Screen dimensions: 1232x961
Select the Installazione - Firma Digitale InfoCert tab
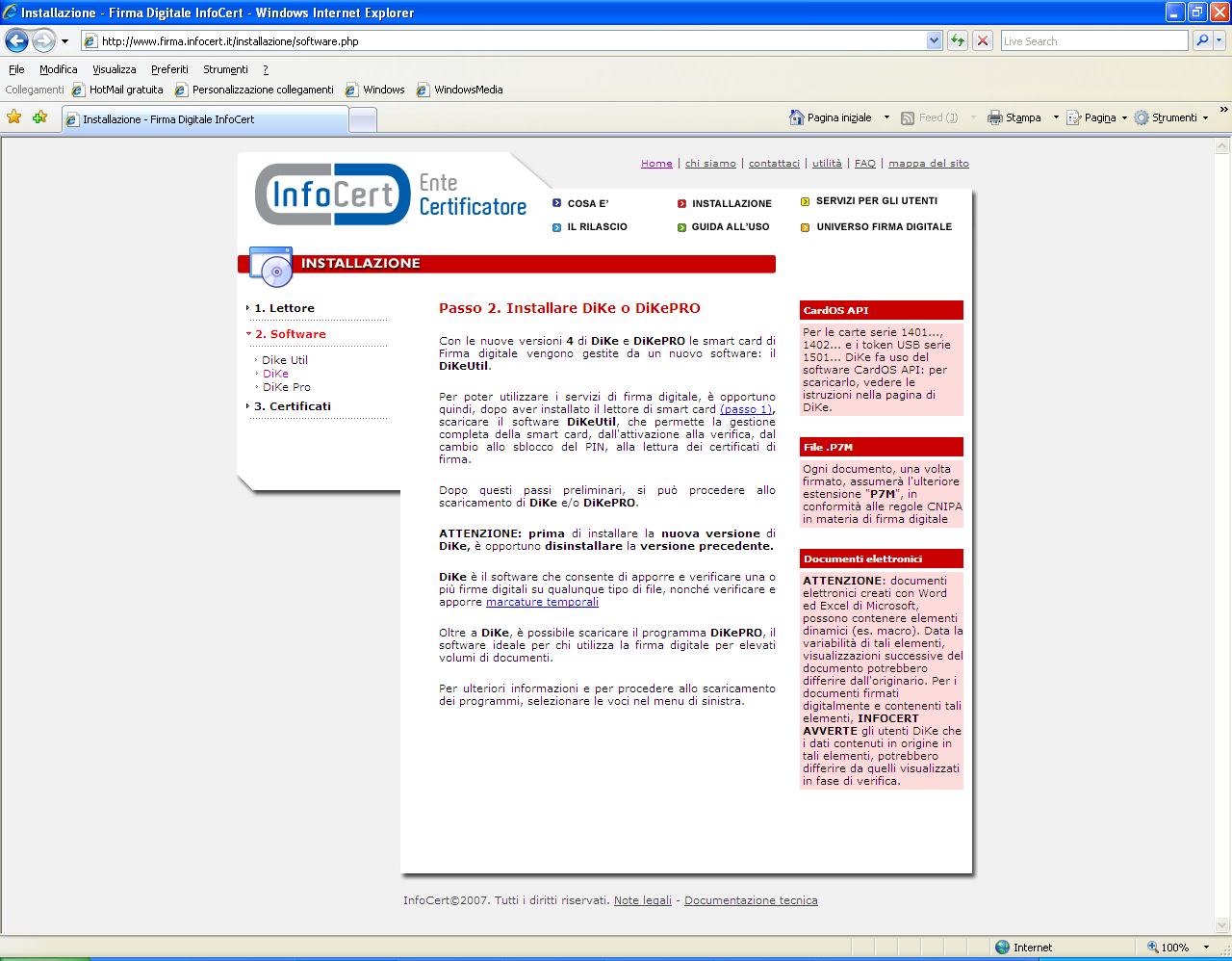[x=204, y=119]
